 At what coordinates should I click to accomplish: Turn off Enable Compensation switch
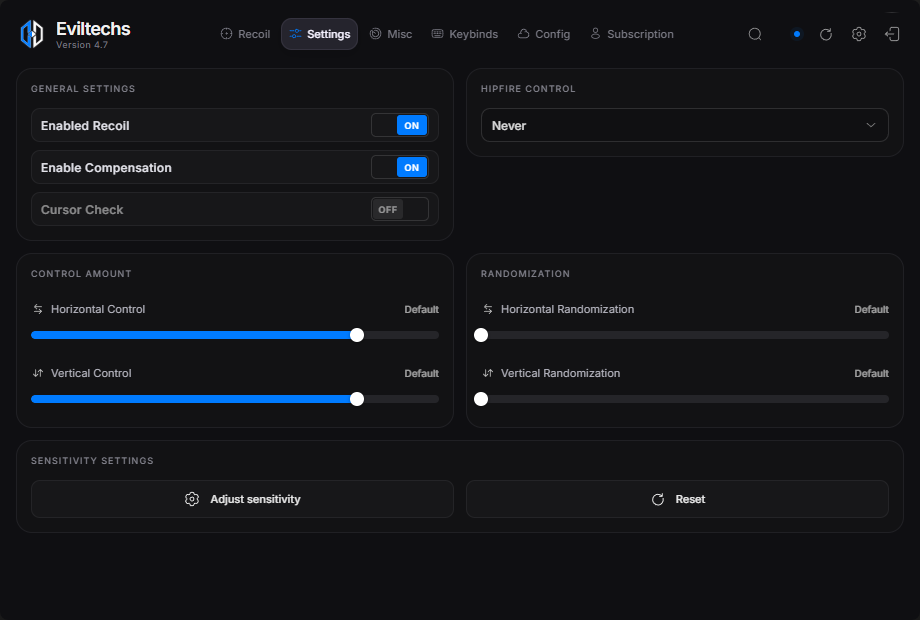pos(400,168)
